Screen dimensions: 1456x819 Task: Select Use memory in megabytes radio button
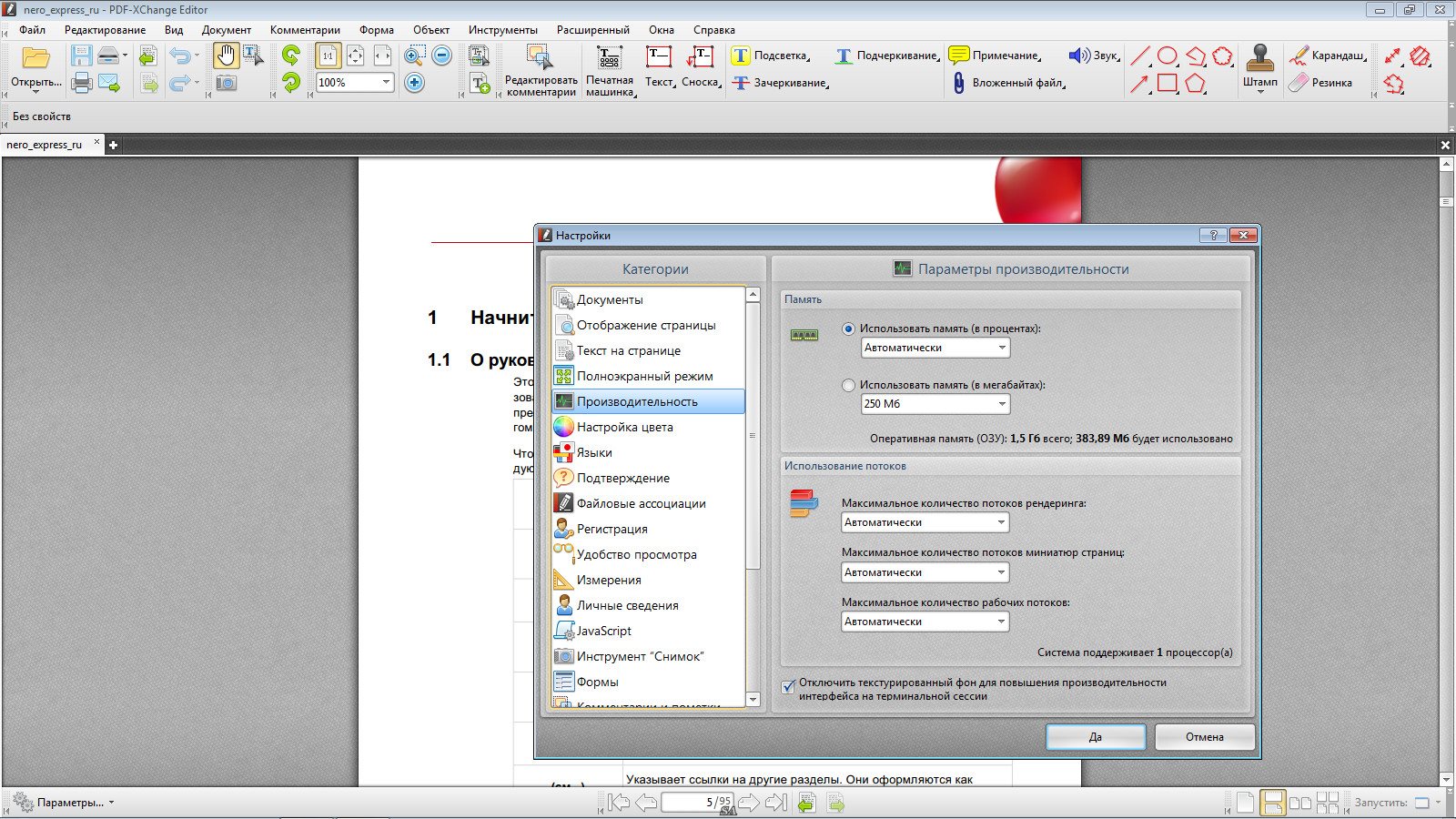848,385
